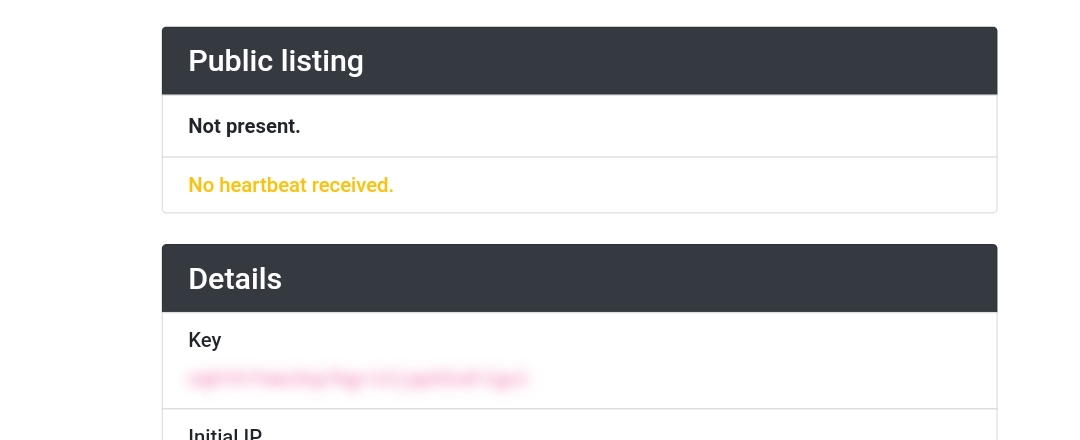This screenshot has width=1080, height=440.
Task: Click the word "received" in the yellow text
Action: pyautogui.click(x=350, y=185)
